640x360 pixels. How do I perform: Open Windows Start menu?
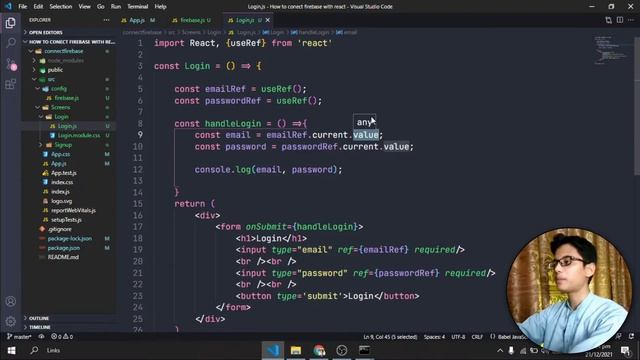click(11, 350)
